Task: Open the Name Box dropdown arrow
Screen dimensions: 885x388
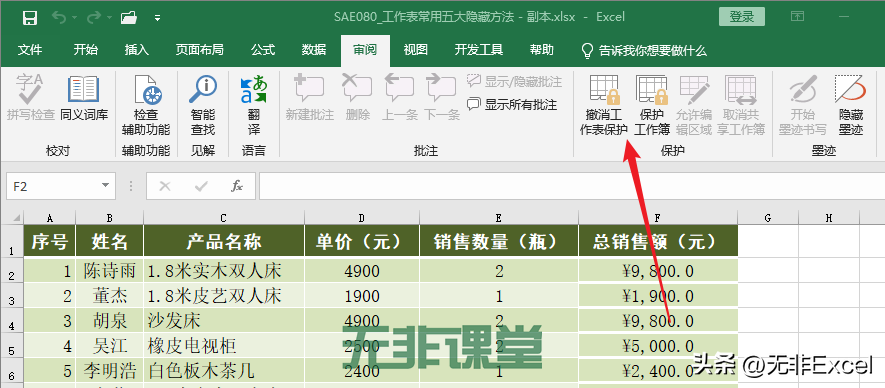Action: pos(106,186)
